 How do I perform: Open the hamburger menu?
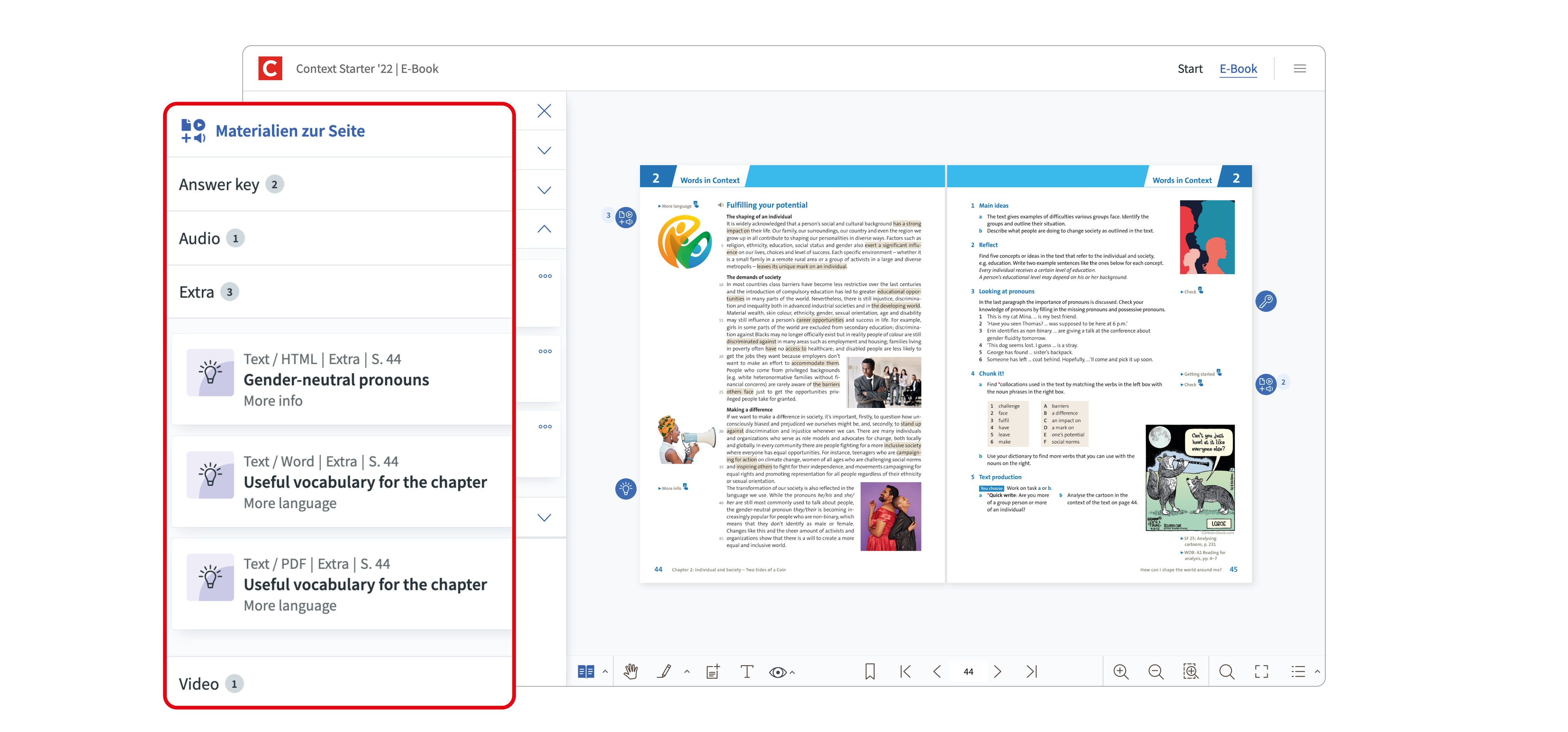(1300, 69)
